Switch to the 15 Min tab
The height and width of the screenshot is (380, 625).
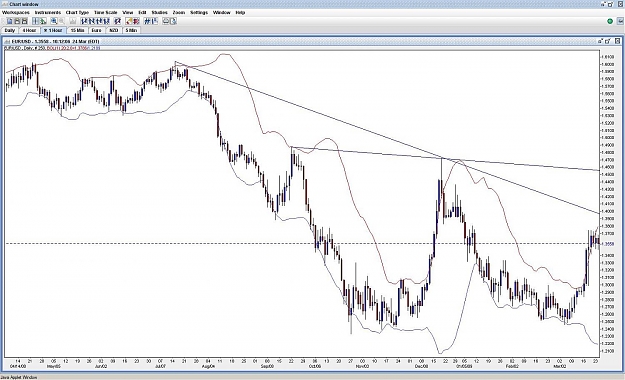pyautogui.click(x=77, y=30)
